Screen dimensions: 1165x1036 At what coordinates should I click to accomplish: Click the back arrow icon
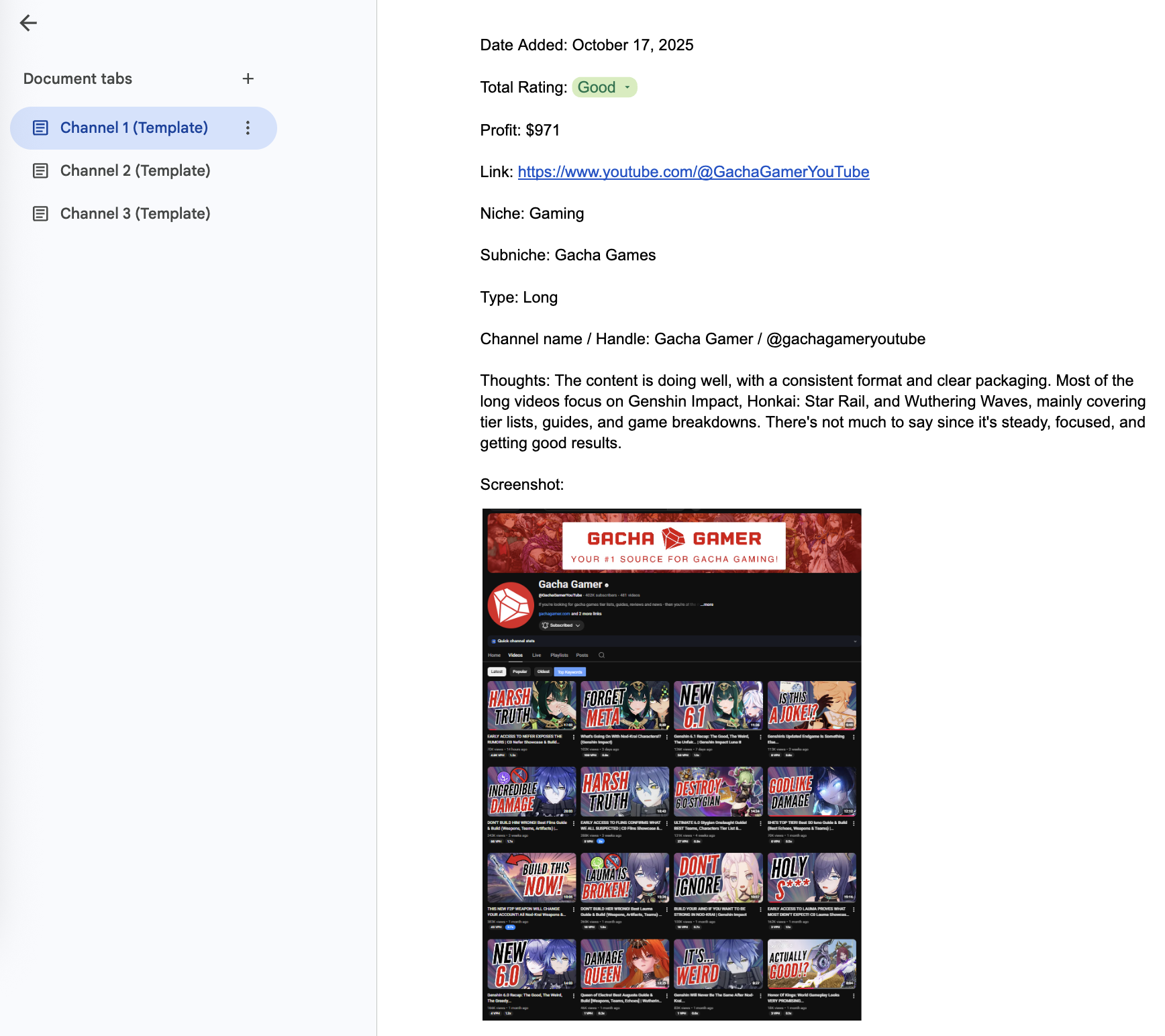(28, 23)
